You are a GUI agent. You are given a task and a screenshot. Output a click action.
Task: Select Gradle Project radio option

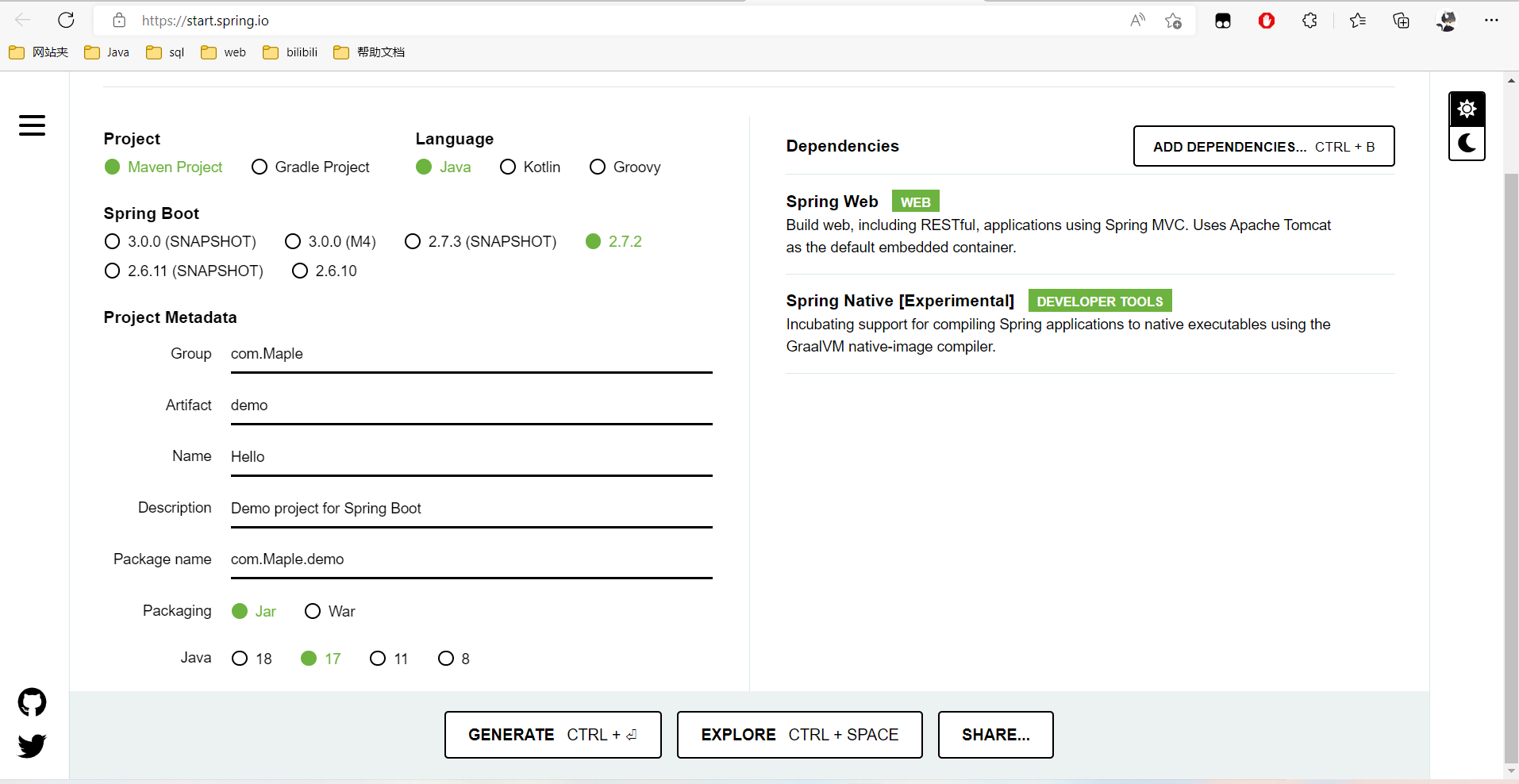[x=260, y=167]
